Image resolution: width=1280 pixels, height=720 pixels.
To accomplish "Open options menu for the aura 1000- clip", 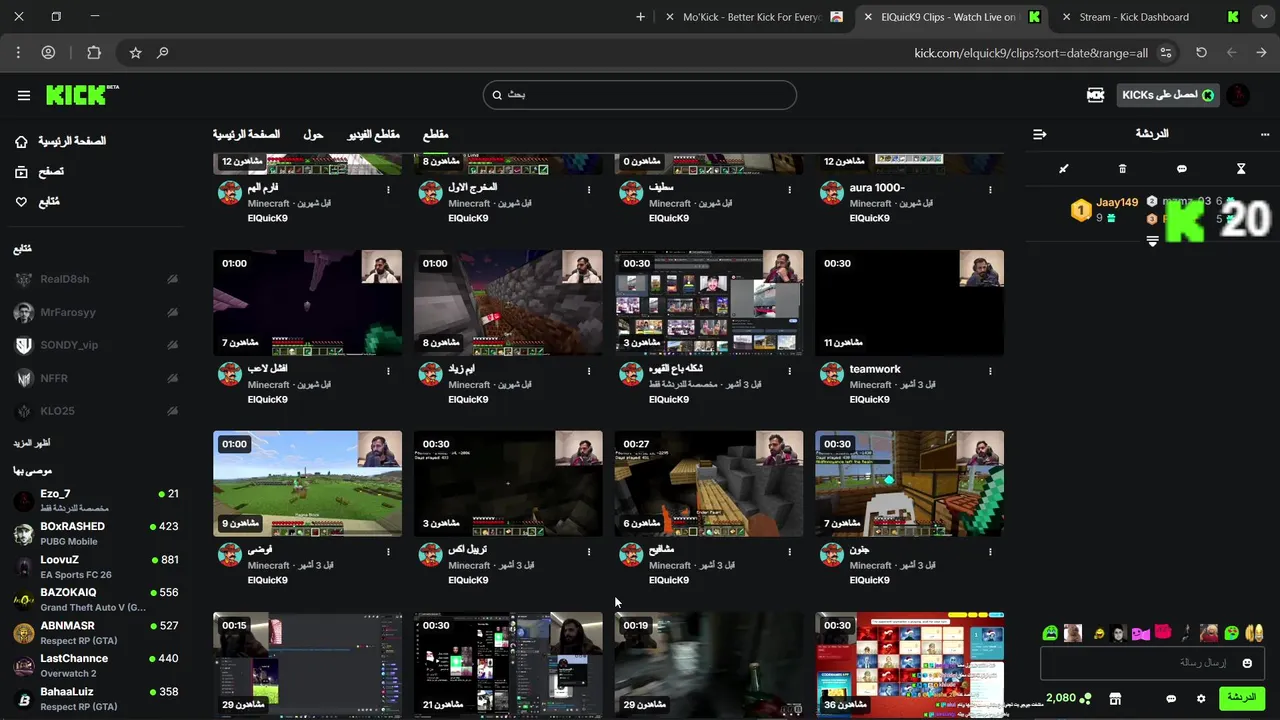I will click(990, 190).
